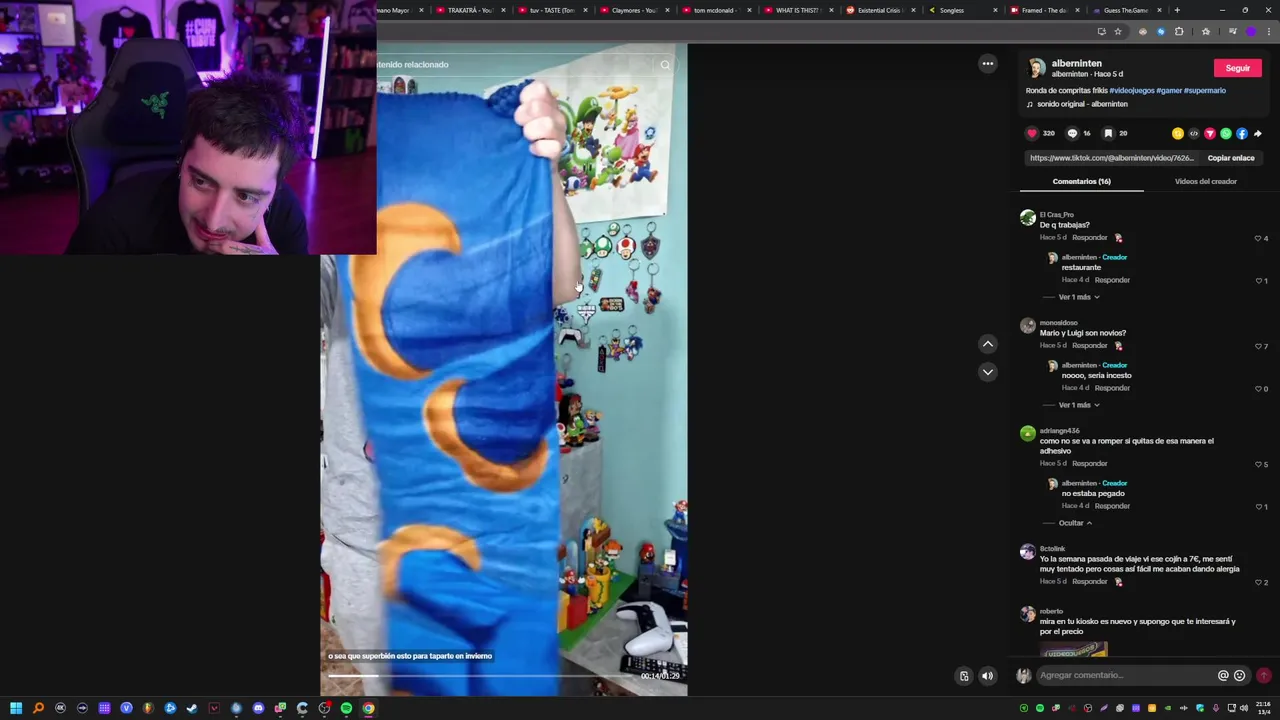The width and height of the screenshot is (1280, 720).
Task: Open the Guess The.Game browser tab
Action: pyautogui.click(x=1127, y=10)
